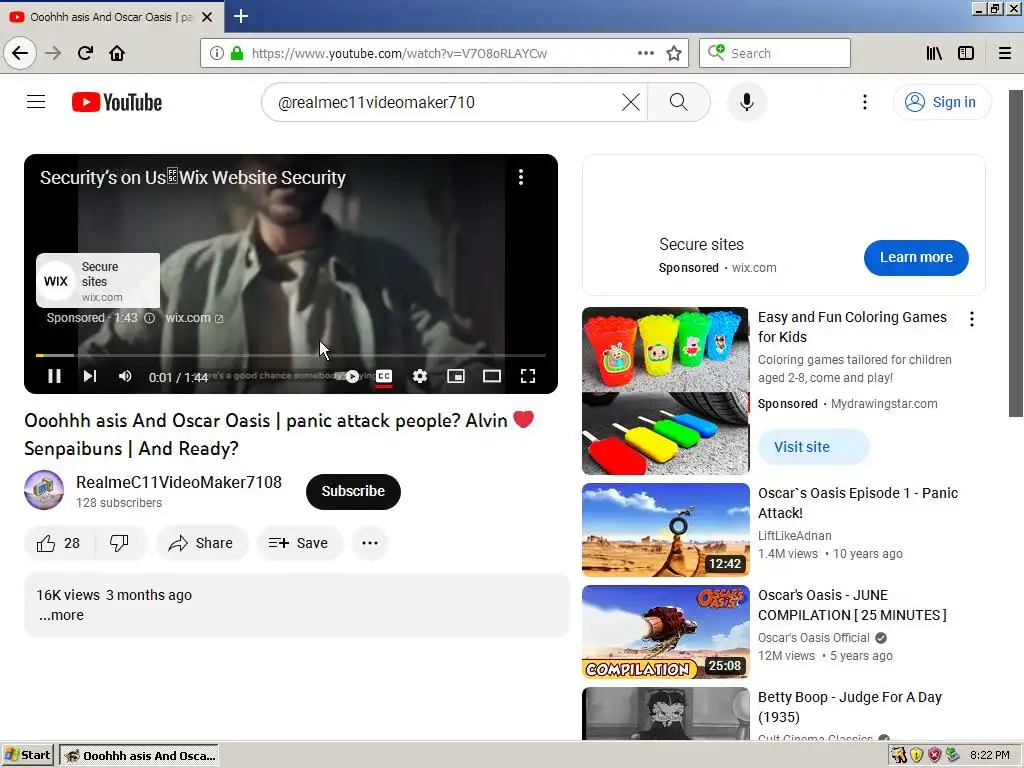Clear the YouTube search query with X
This screenshot has width=1024, height=768.
tap(631, 102)
